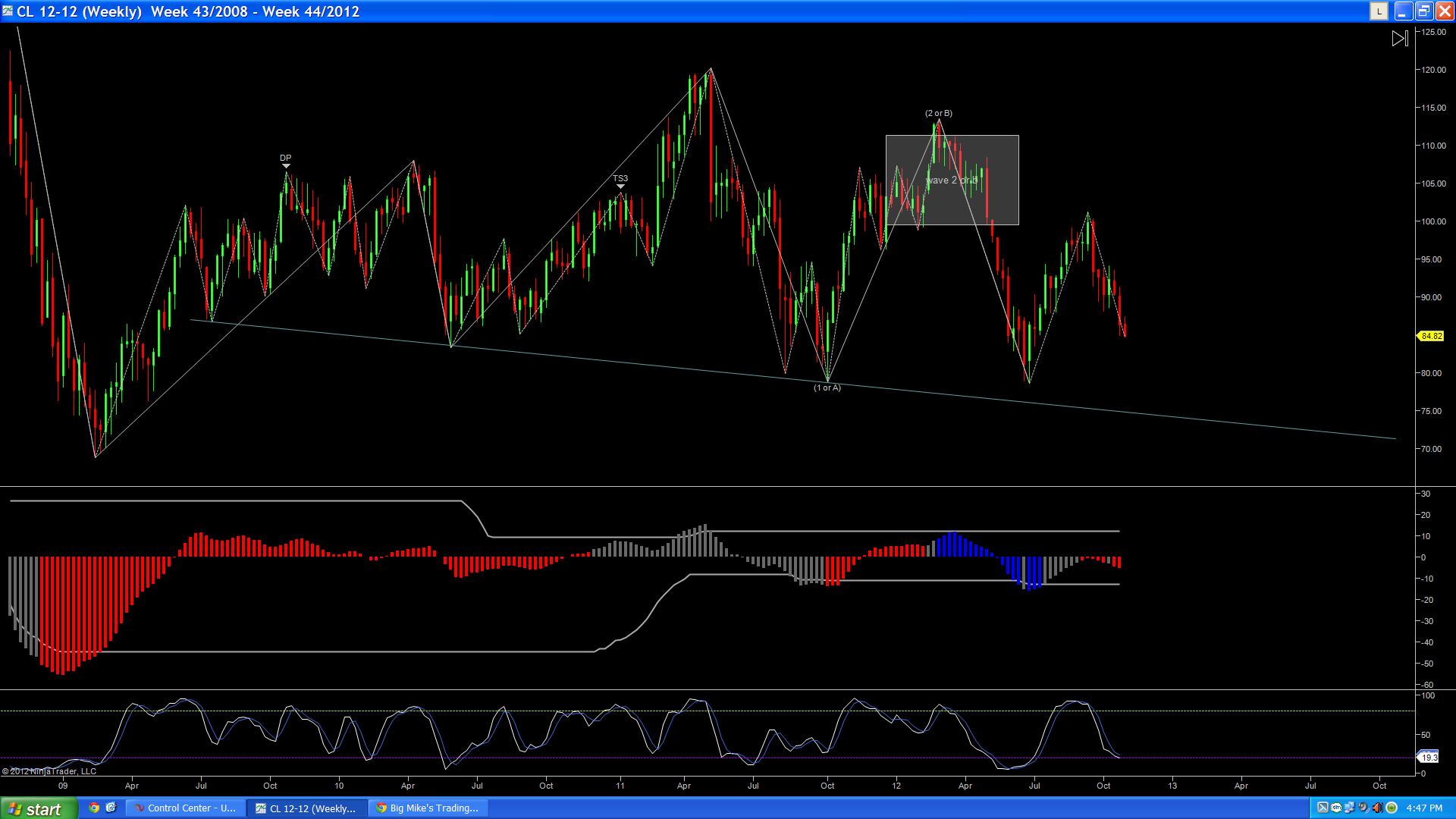
Task: Minimize the CL 12-12 chart window
Action: (x=1403, y=11)
